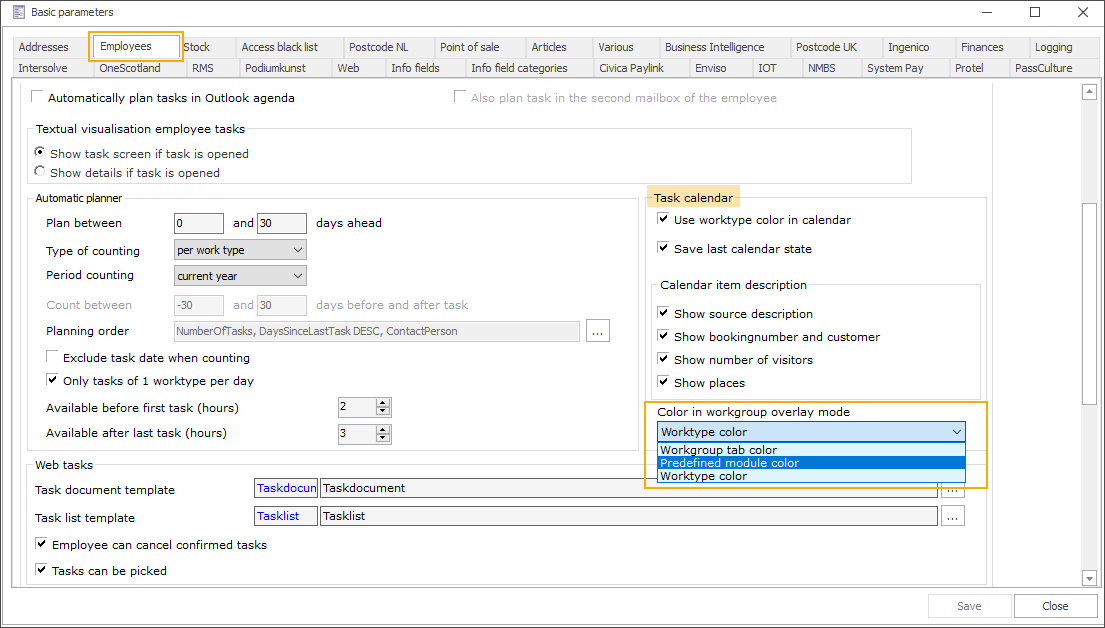Pick Worktype color from the list

pyautogui.click(x=811, y=476)
